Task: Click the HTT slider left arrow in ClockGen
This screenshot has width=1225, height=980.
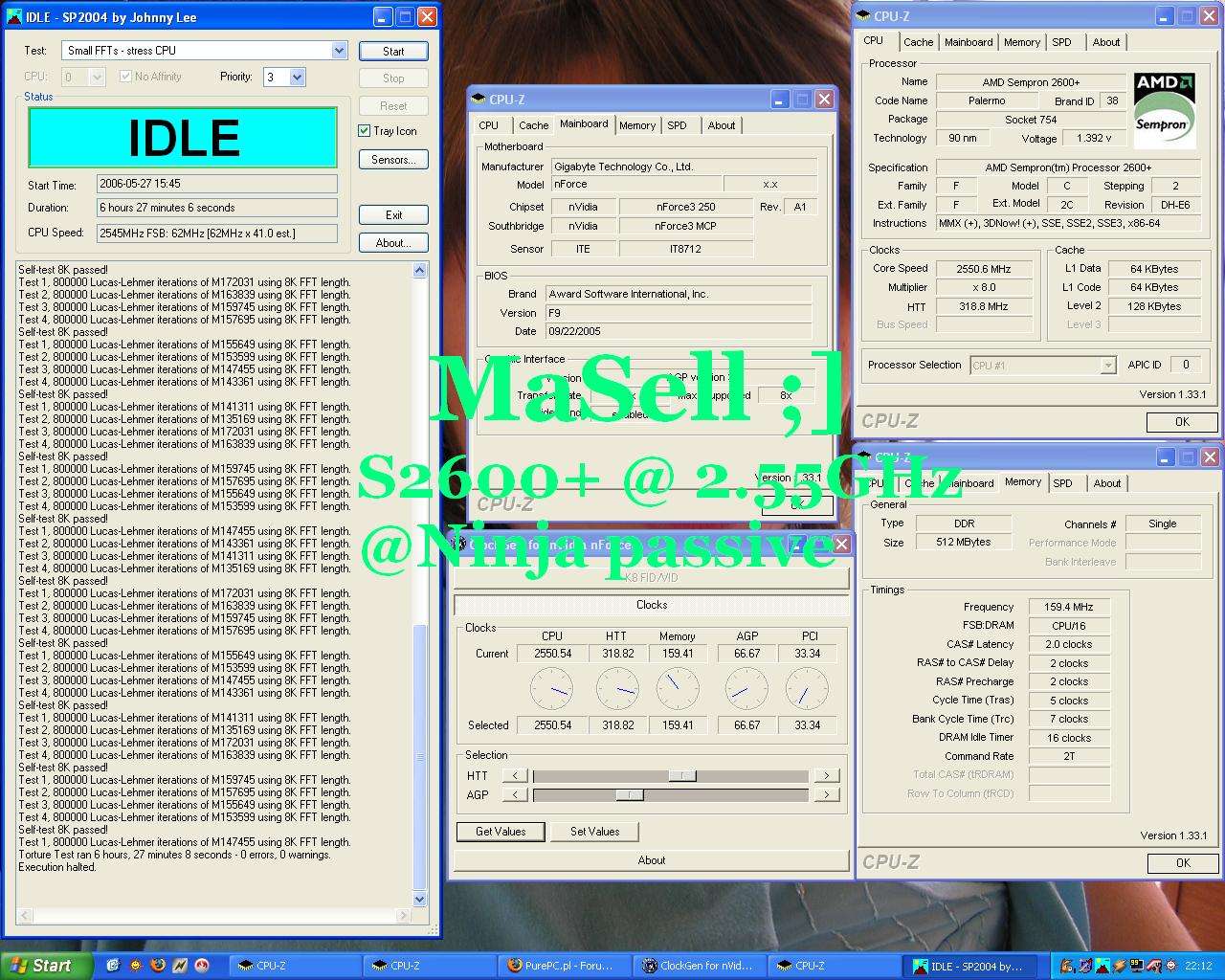Action: click(515, 776)
